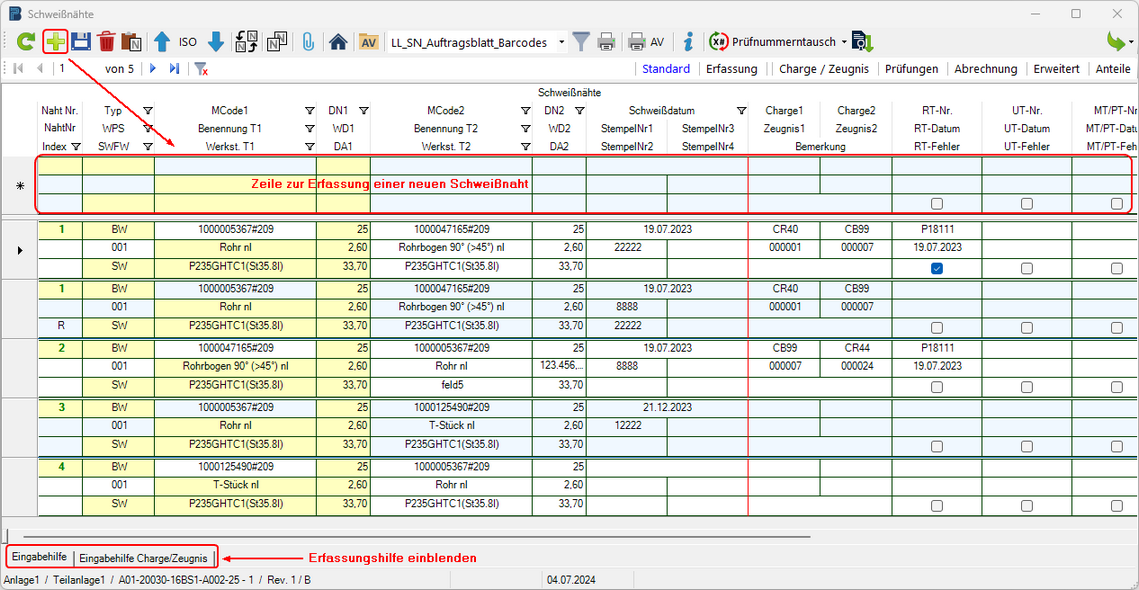
Task: Expand the Prüfnummerntausch dropdown arrow
Action: click(844, 42)
